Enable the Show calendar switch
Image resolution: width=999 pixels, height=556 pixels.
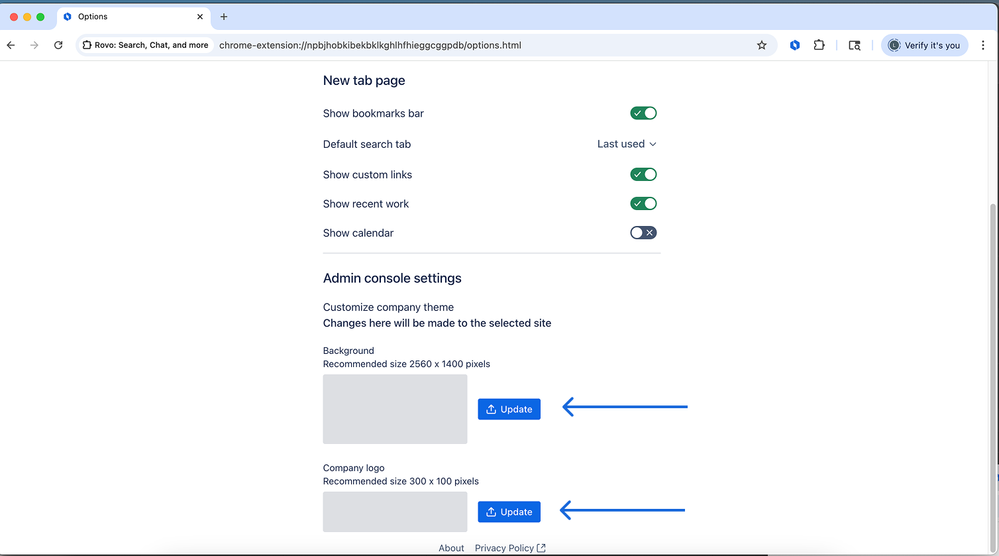[x=643, y=233]
